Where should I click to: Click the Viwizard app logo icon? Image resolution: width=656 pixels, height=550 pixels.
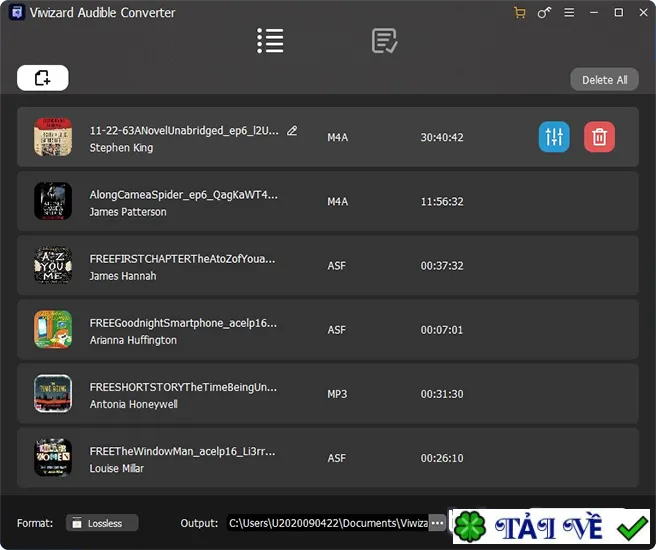click(17, 13)
